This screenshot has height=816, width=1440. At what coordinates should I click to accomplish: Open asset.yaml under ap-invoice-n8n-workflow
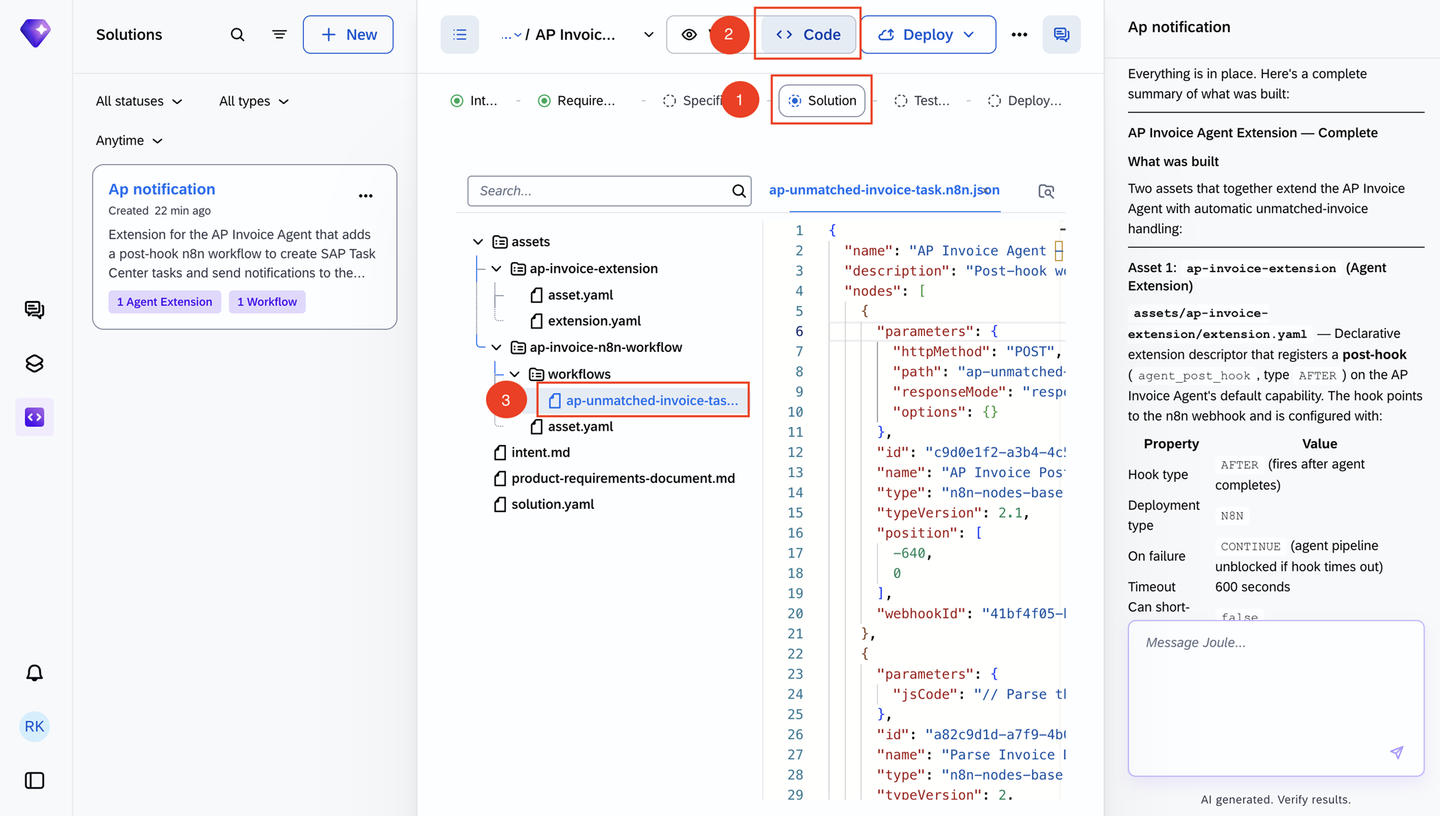tap(580, 426)
